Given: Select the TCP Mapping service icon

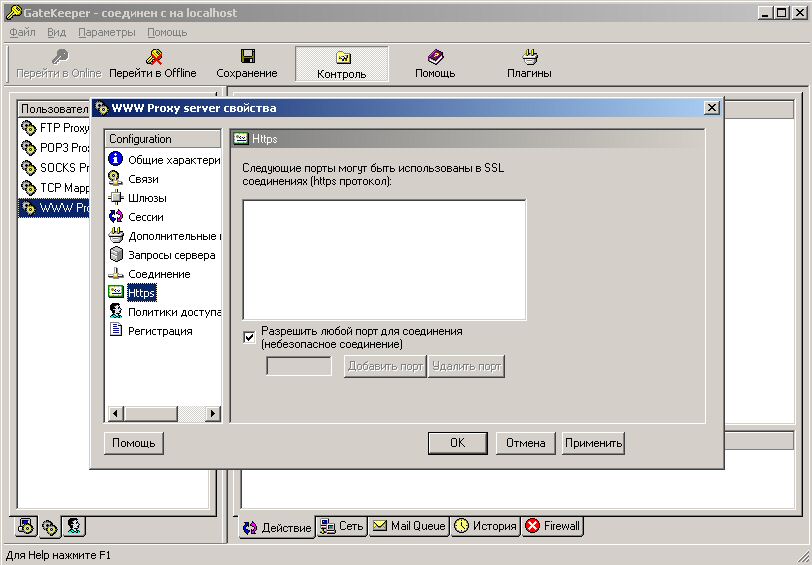Looking at the screenshot, I should [29, 187].
